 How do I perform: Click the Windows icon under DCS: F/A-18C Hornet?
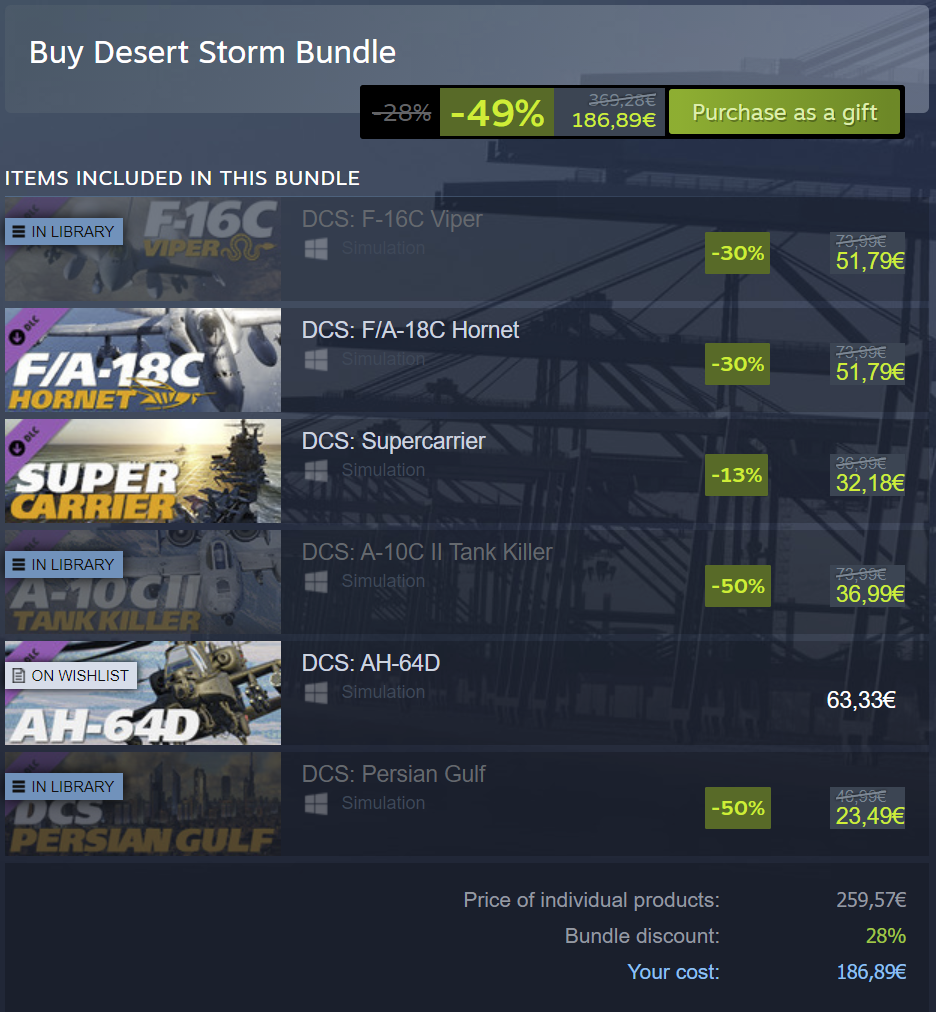316,359
